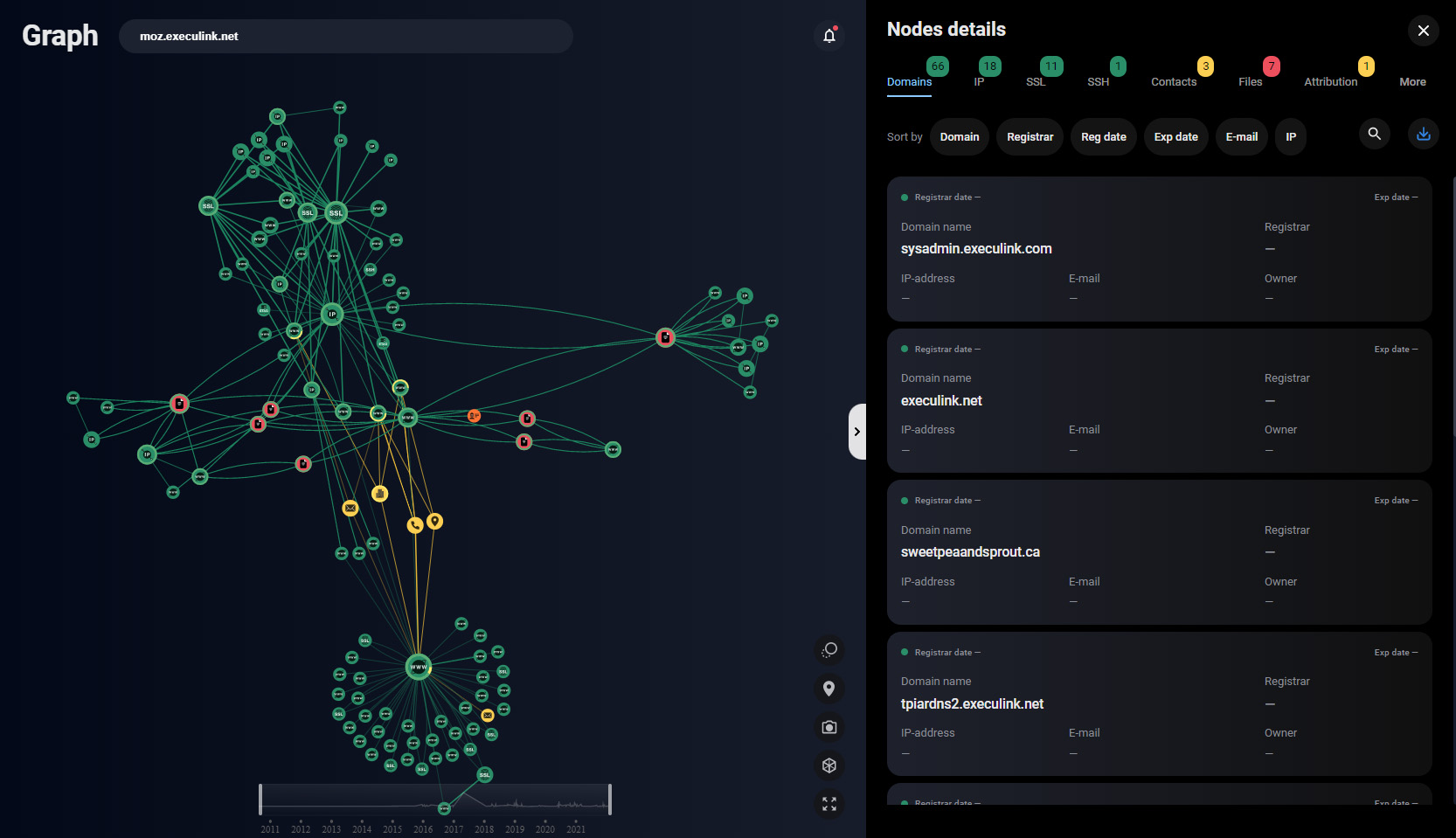The width and height of the screenshot is (1456, 838).
Task: Switch to the SSL tab
Action: point(1036,82)
